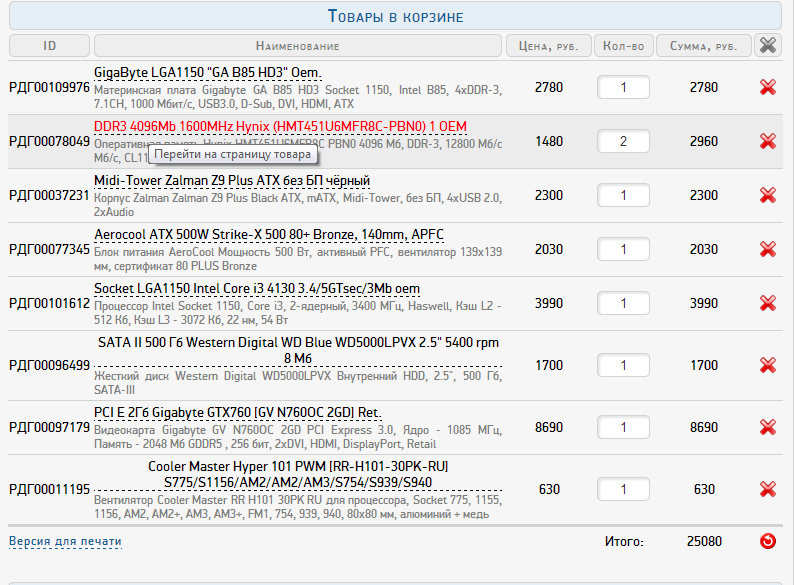Viewport: 794px width, 585px height.
Task: Click the total sum 25080
Action: click(x=704, y=541)
